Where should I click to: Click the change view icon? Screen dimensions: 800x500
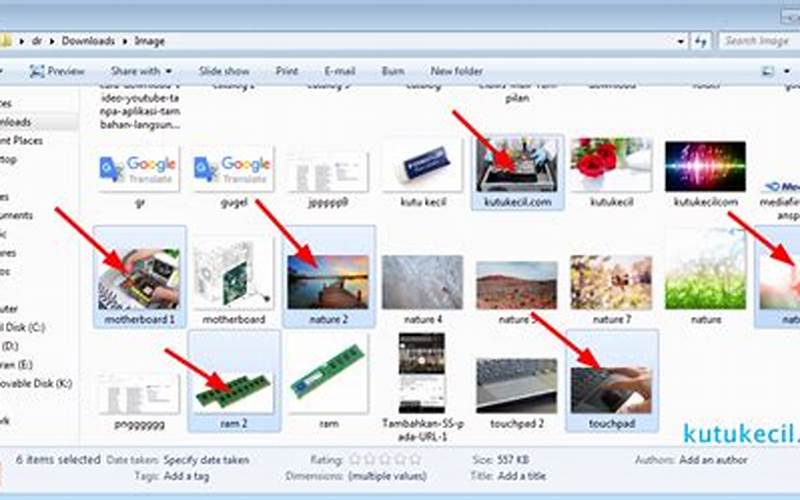(767, 71)
